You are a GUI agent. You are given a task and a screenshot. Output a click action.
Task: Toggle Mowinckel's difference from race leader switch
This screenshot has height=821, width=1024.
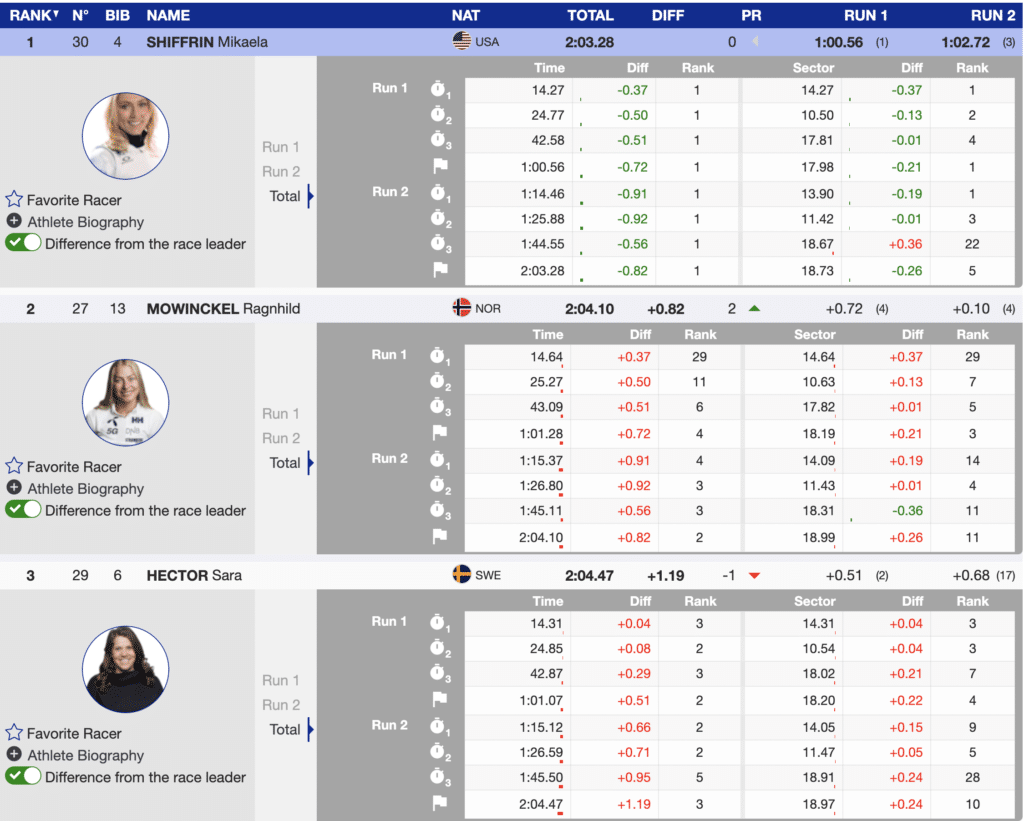point(23,510)
